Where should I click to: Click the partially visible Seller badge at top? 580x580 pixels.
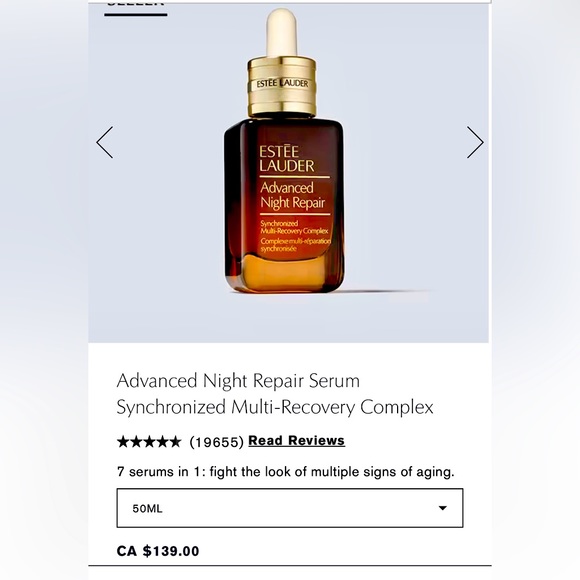coord(136,4)
